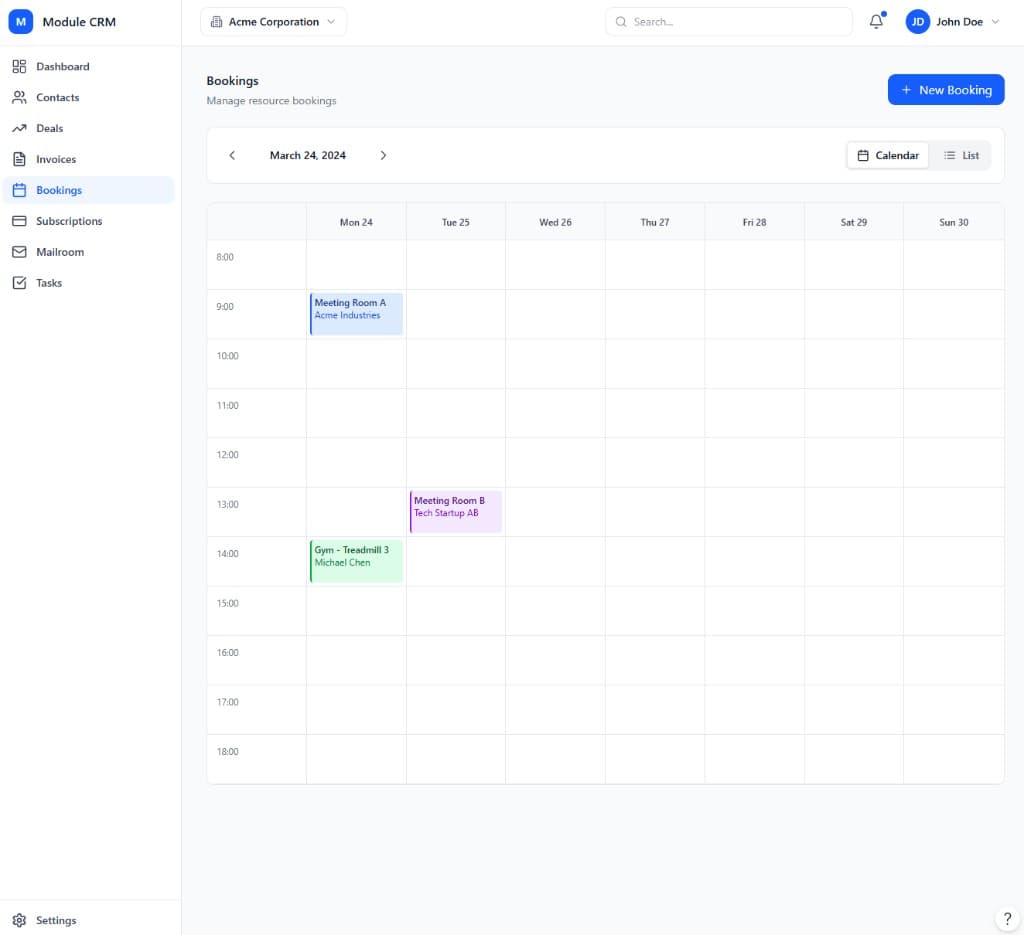
Task: Open Gym - Treadmill 3 booking for Michael Chen
Action: coord(357,562)
